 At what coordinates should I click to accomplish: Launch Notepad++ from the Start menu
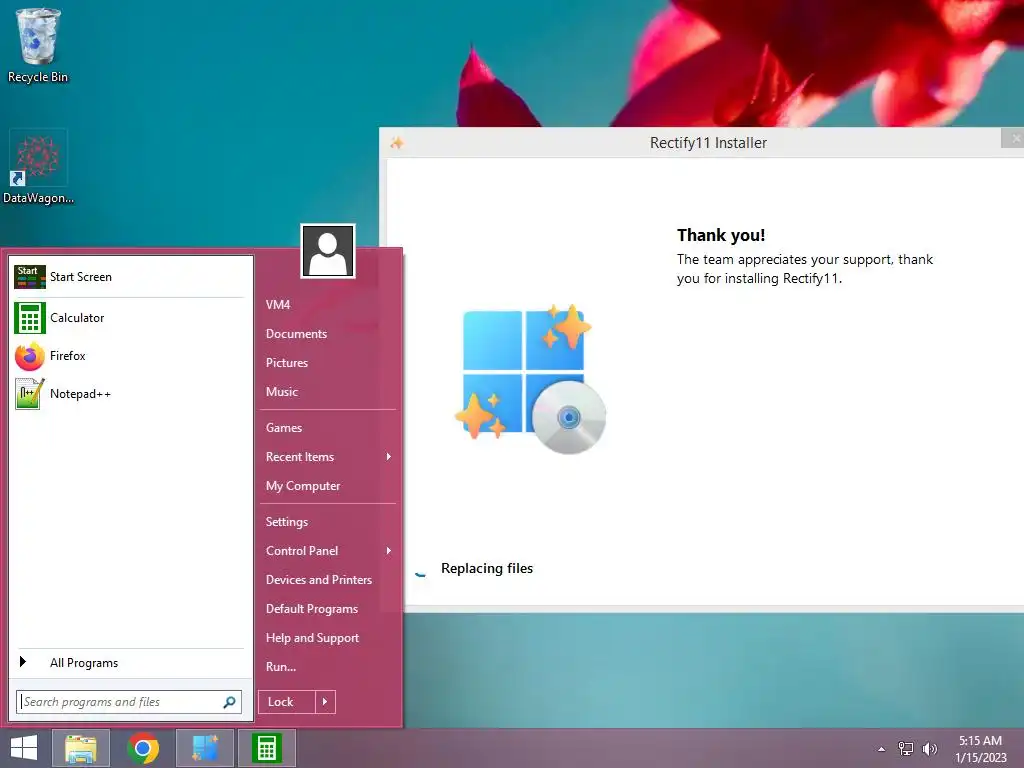129,394
